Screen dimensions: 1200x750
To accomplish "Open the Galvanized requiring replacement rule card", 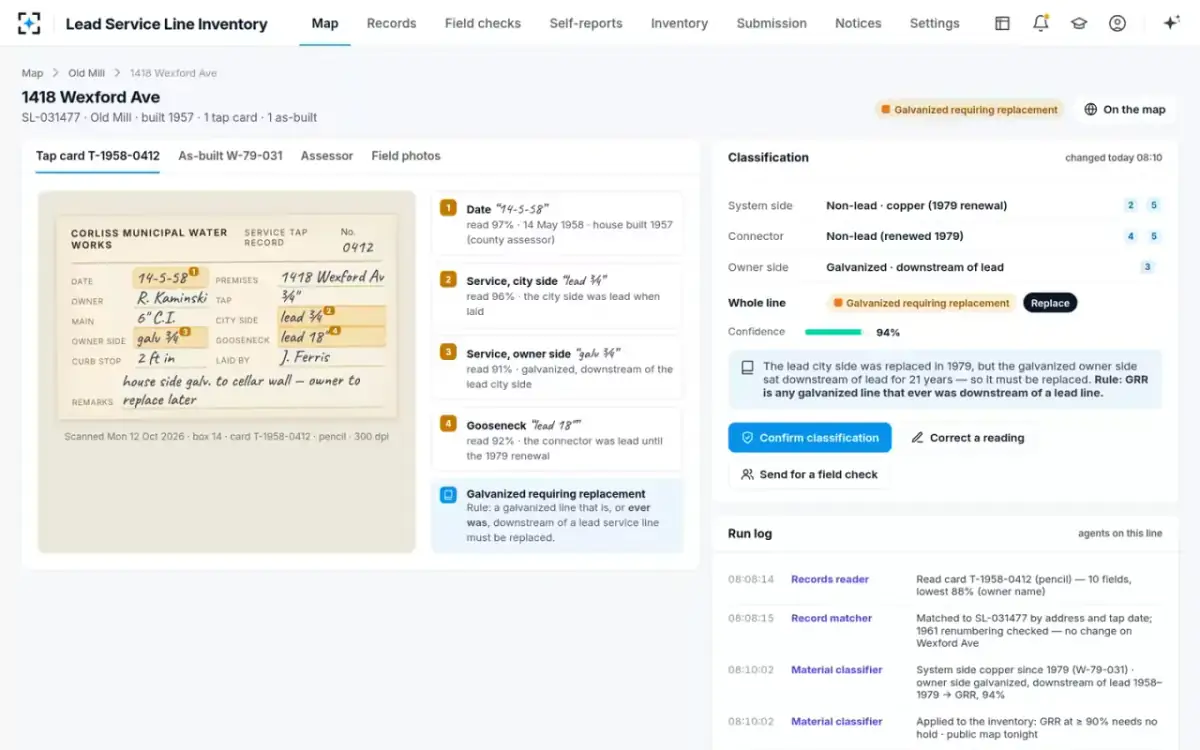I will [x=558, y=515].
